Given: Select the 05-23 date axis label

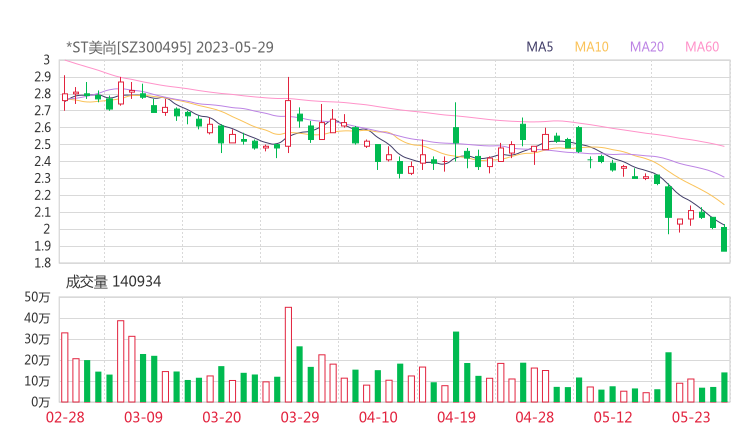Looking at the screenshot, I should click(x=689, y=417).
